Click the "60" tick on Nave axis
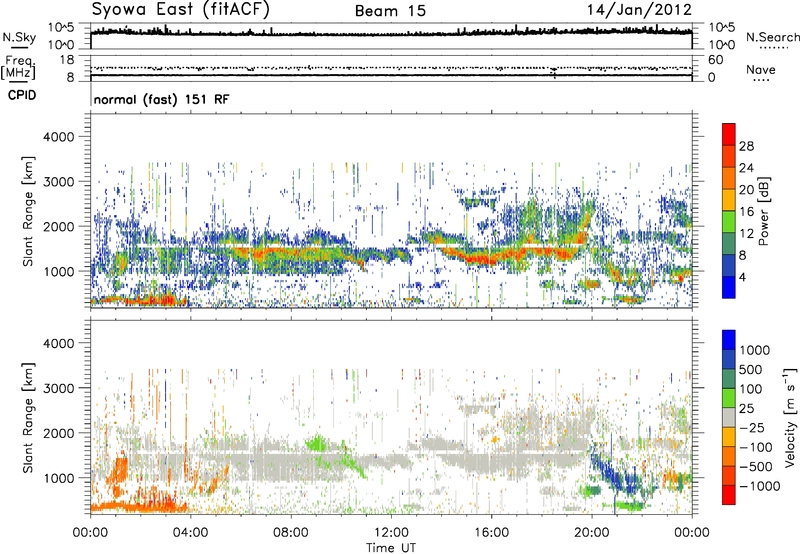The image size is (800, 554). [715, 60]
